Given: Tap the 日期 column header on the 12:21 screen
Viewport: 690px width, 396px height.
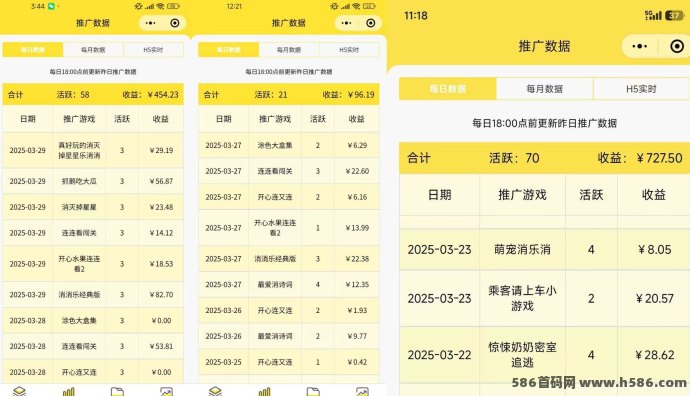Looking at the screenshot, I should coord(224,119).
